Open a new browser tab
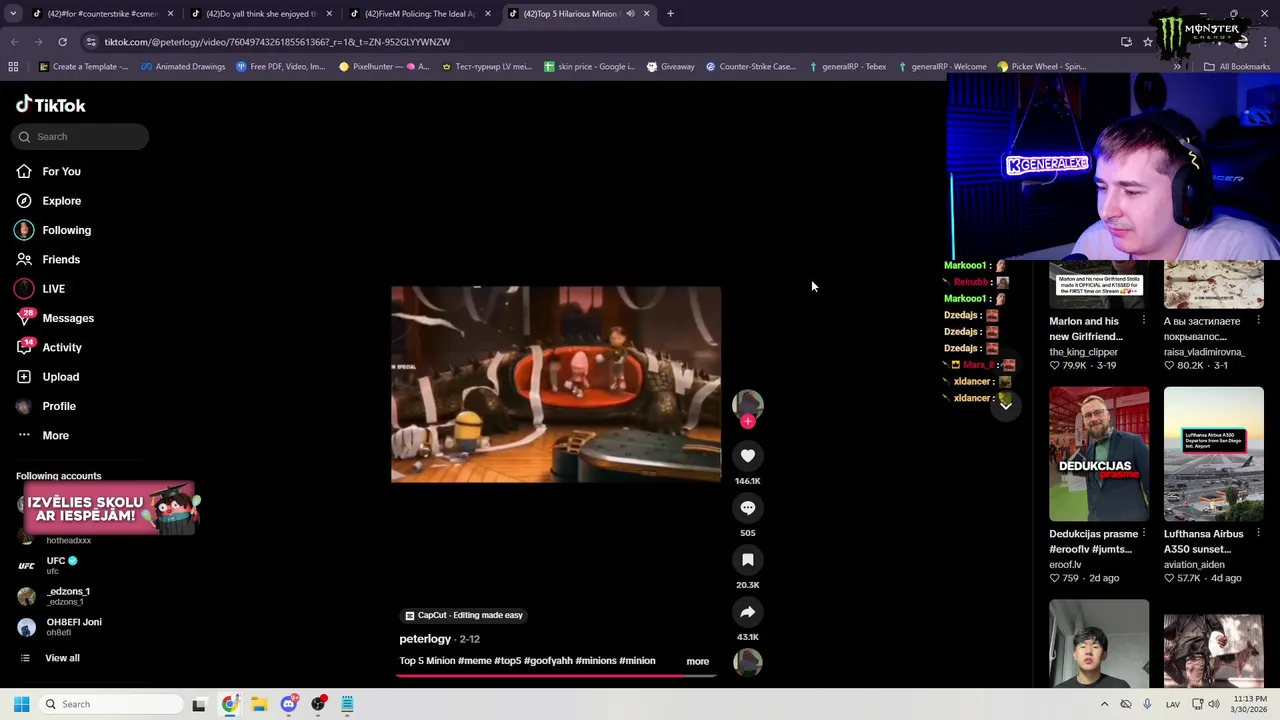The width and height of the screenshot is (1280, 720). tap(670, 14)
